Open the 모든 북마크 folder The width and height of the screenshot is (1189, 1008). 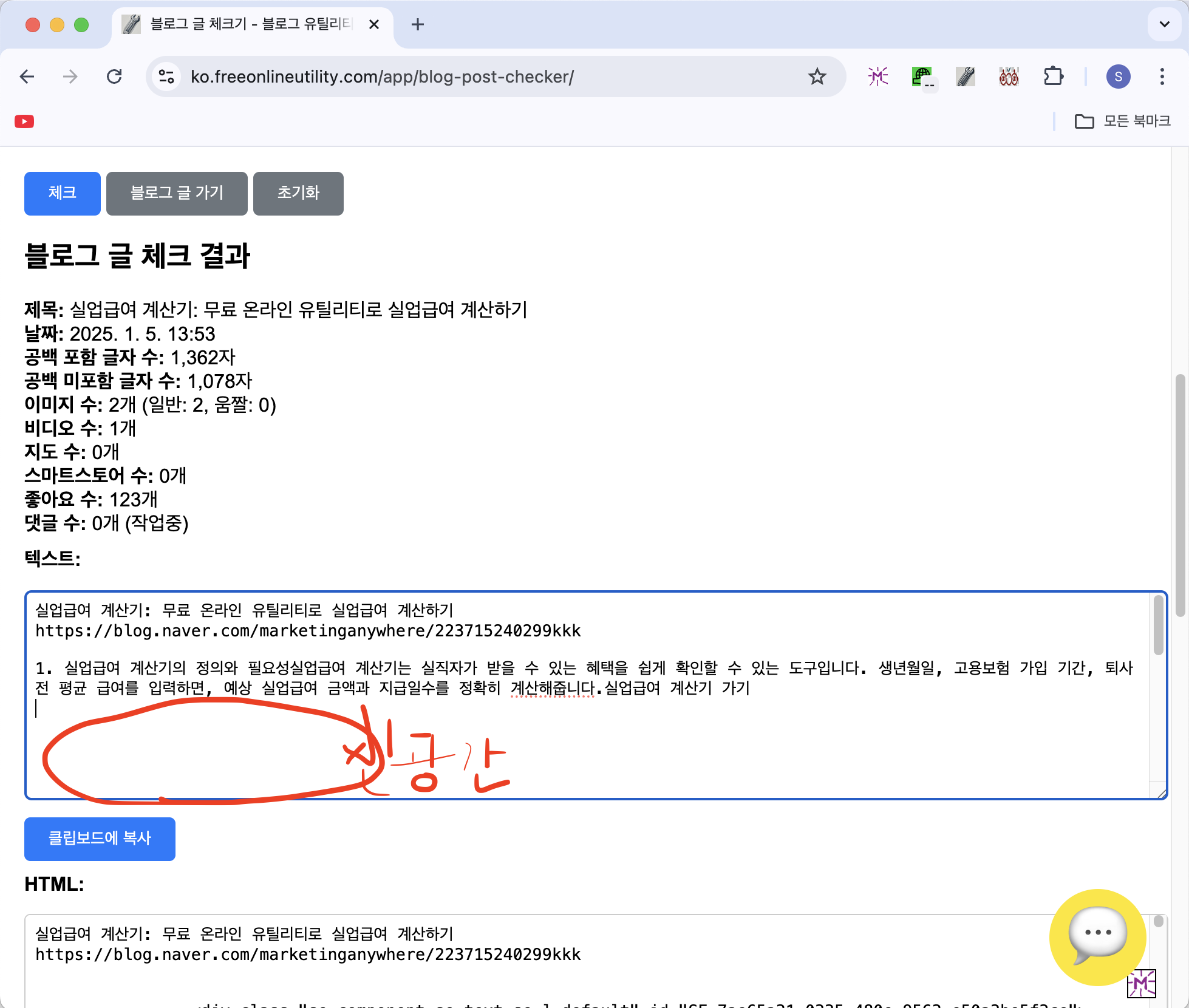click(1122, 121)
